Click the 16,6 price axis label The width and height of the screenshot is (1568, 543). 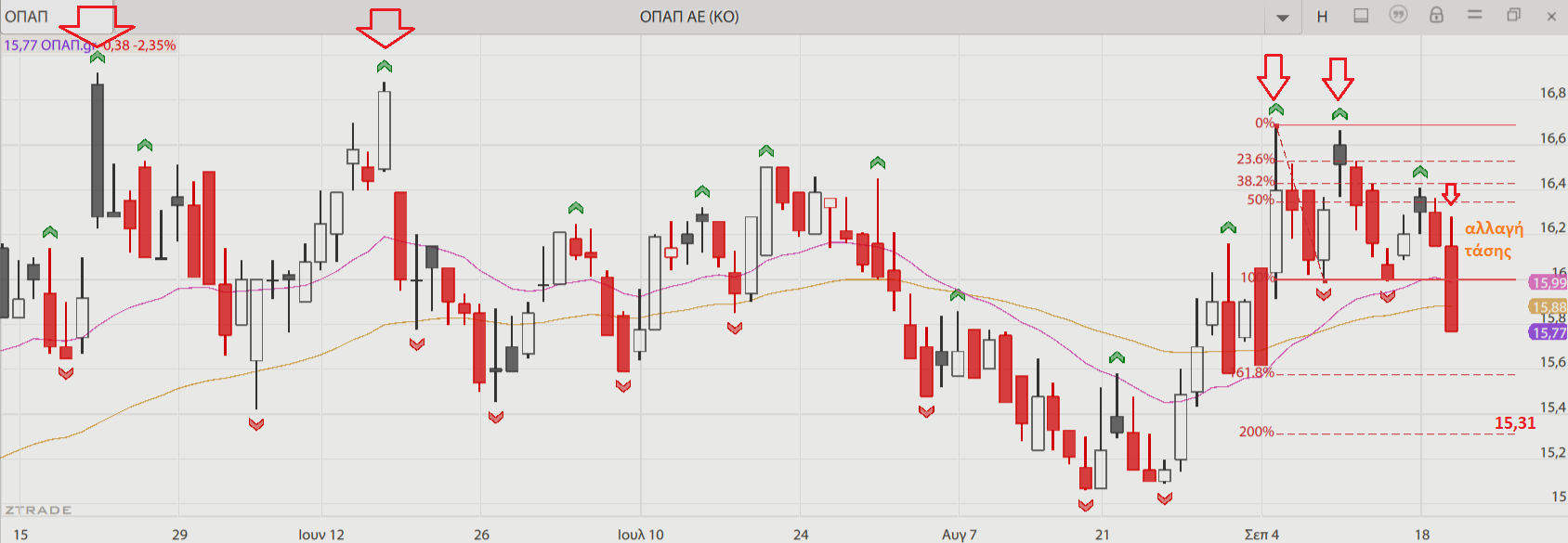pyautogui.click(x=1553, y=138)
